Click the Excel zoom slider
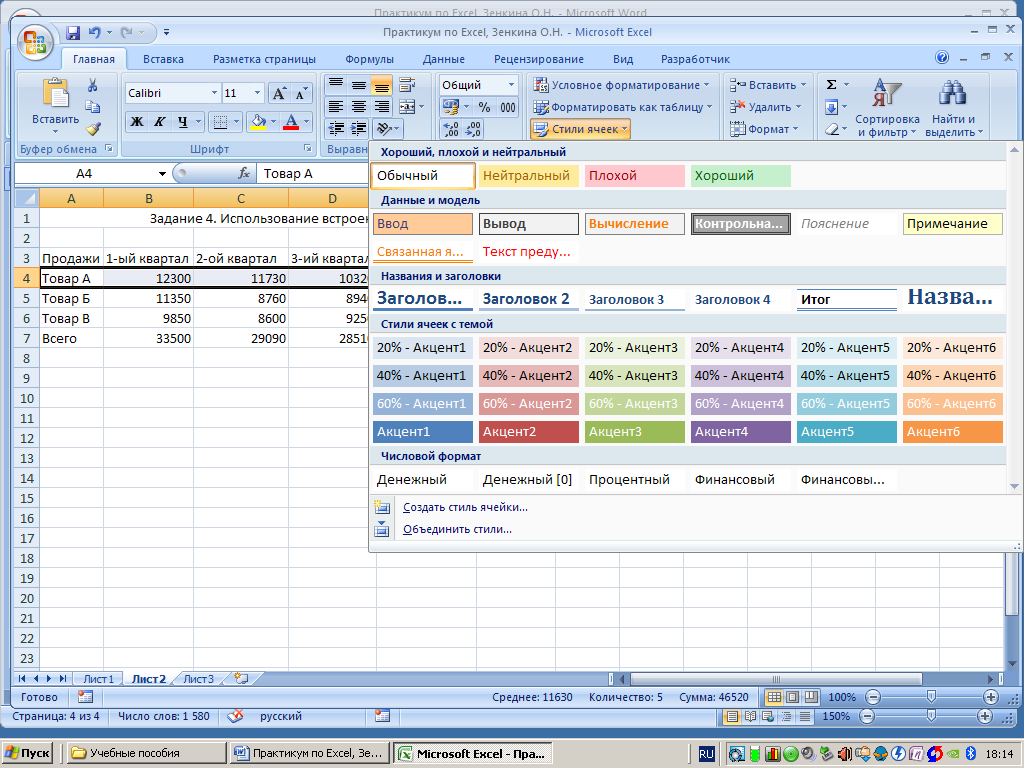This screenshot has width=1024, height=768. [931, 697]
